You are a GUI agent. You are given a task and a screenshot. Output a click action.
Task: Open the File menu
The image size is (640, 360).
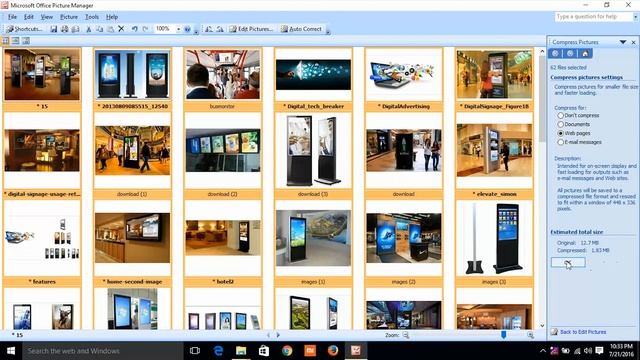pyautogui.click(x=13, y=17)
